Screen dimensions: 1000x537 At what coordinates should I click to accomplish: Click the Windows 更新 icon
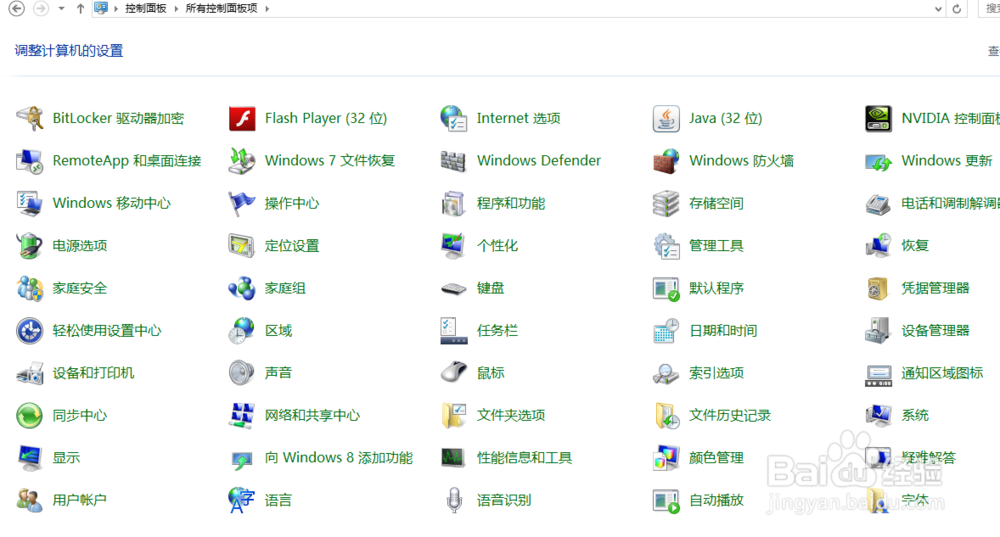pyautogui.click(x=878, y=161)
